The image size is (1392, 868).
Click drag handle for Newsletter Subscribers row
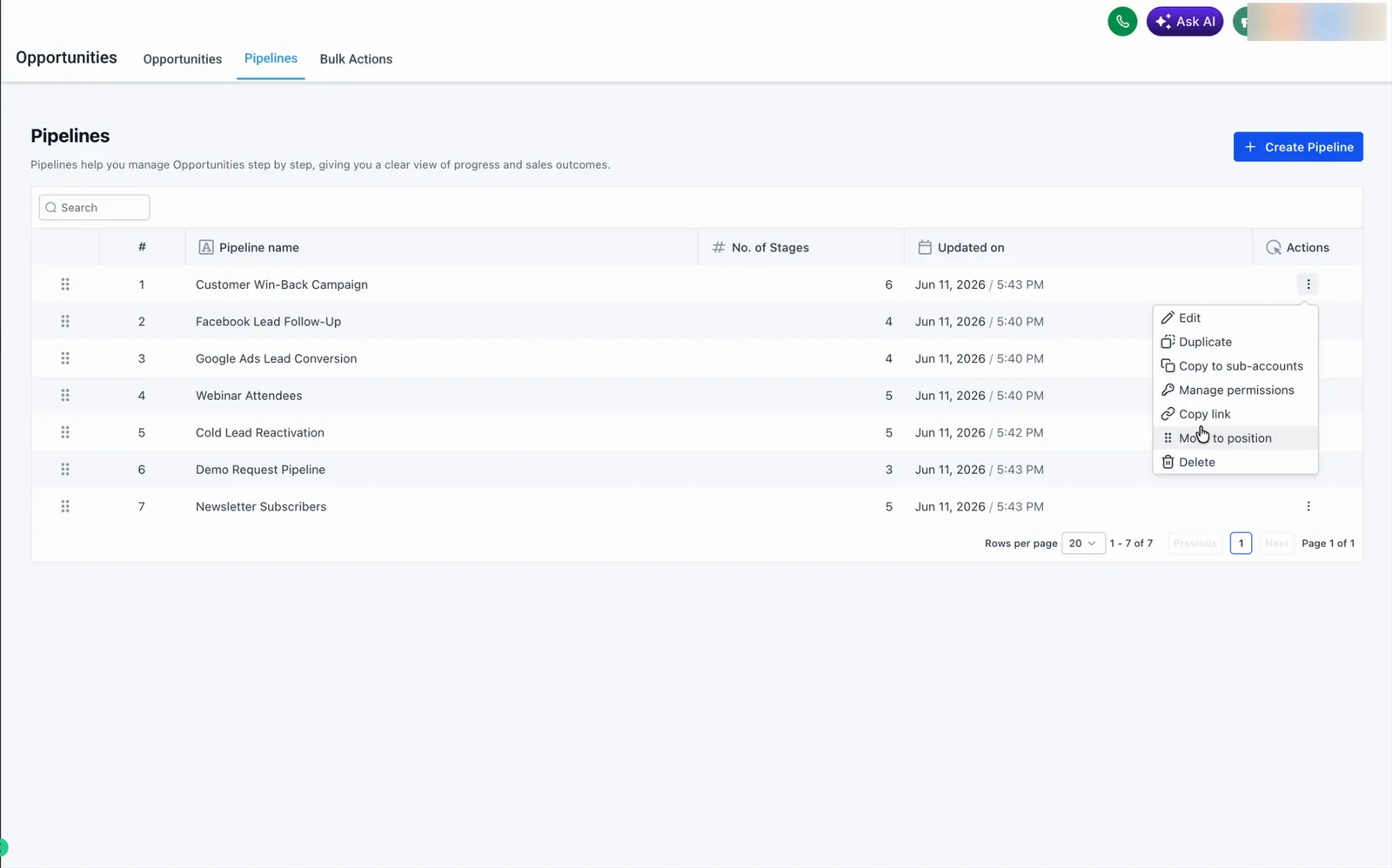click(65, 506)
